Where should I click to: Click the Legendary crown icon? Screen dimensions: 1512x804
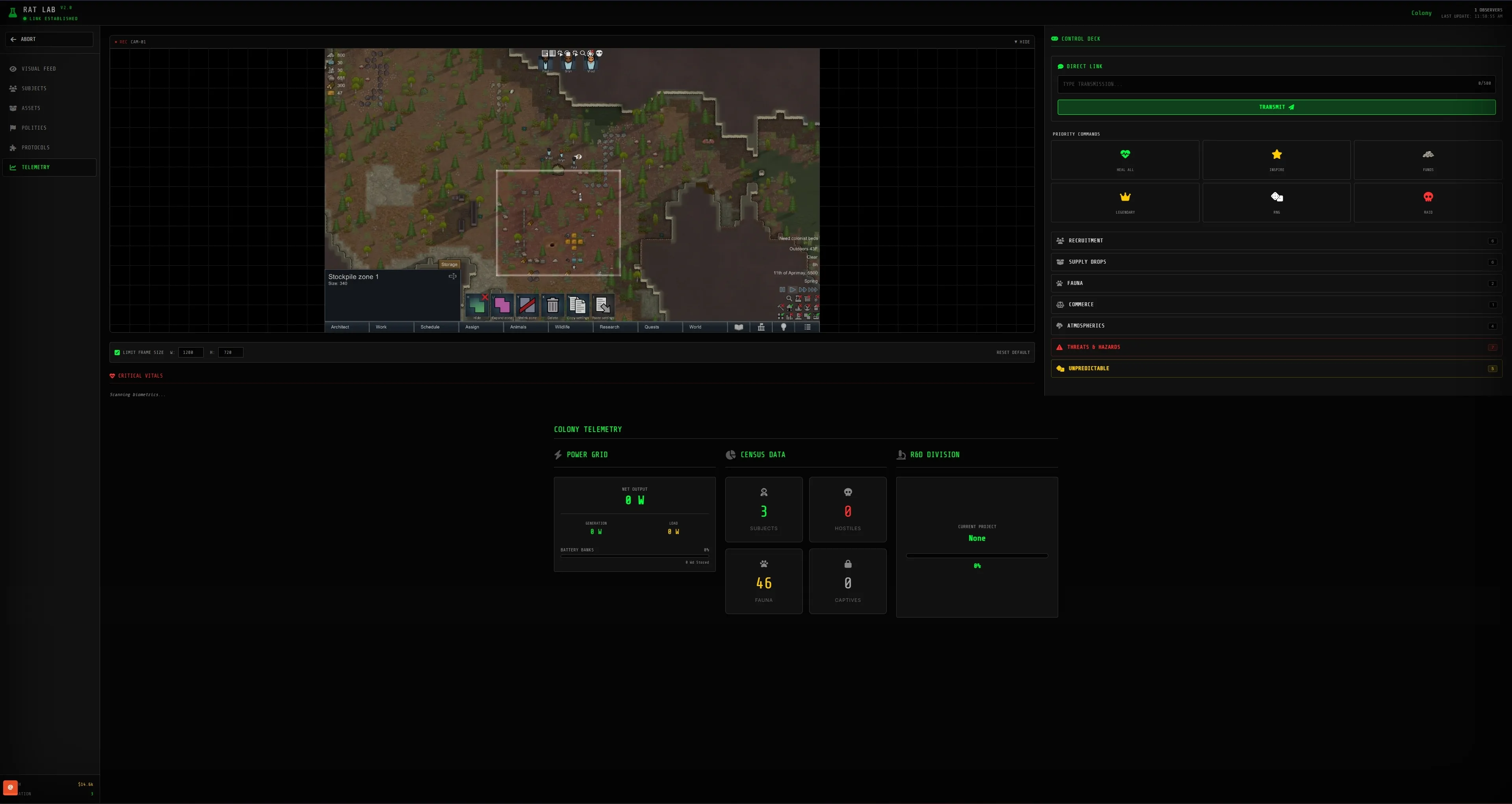1125,197
